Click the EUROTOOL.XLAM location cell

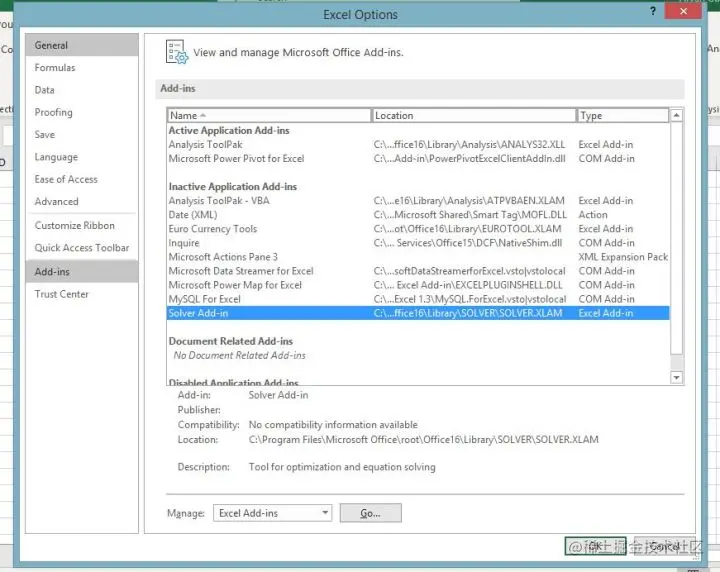click(x=467, y=229)
